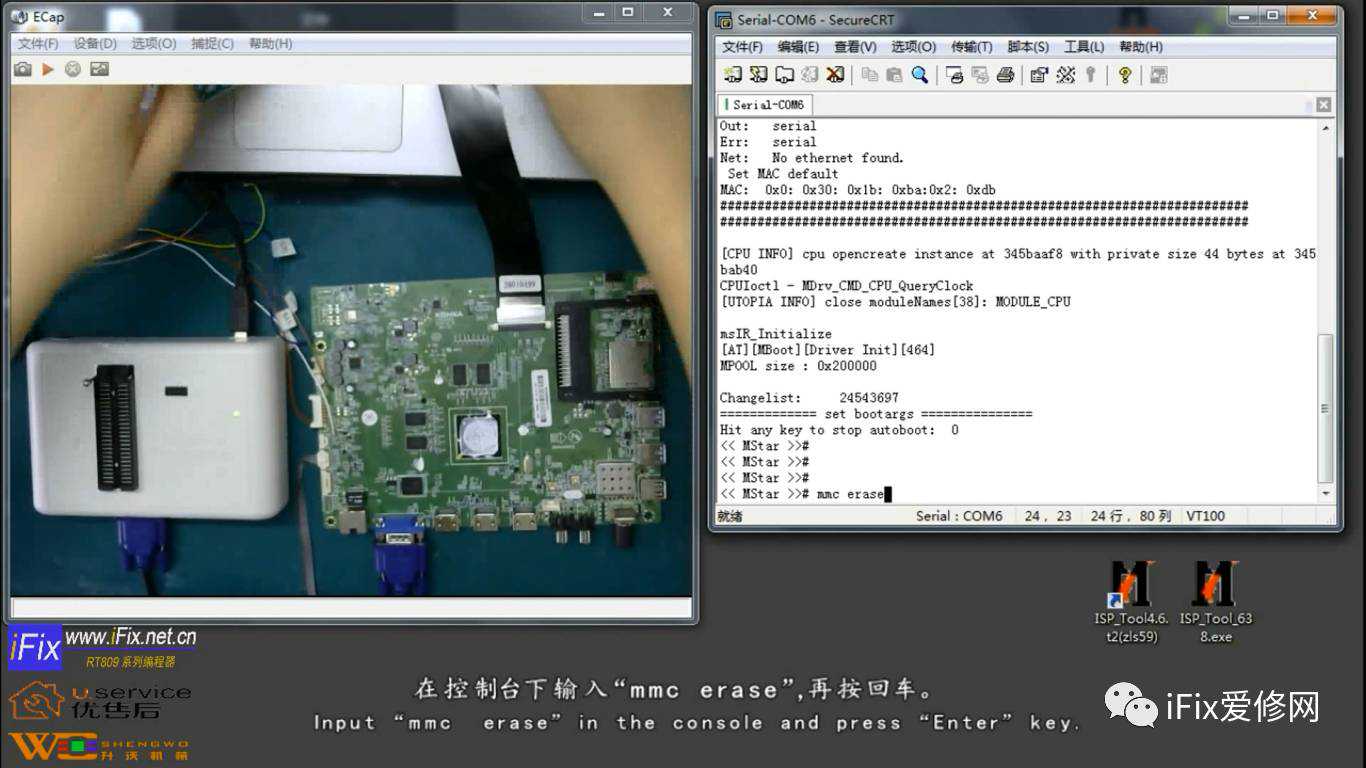Click the Find magnifier icon in SecureCRT
1366x768 pixels.
[919, 75]
